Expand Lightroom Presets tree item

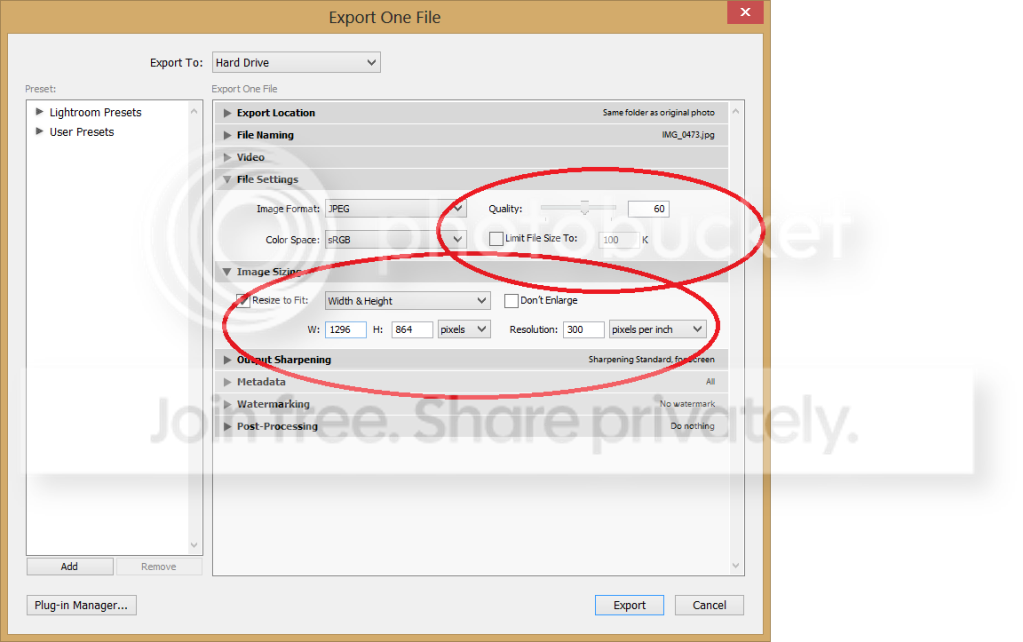[x=40, y=112]
